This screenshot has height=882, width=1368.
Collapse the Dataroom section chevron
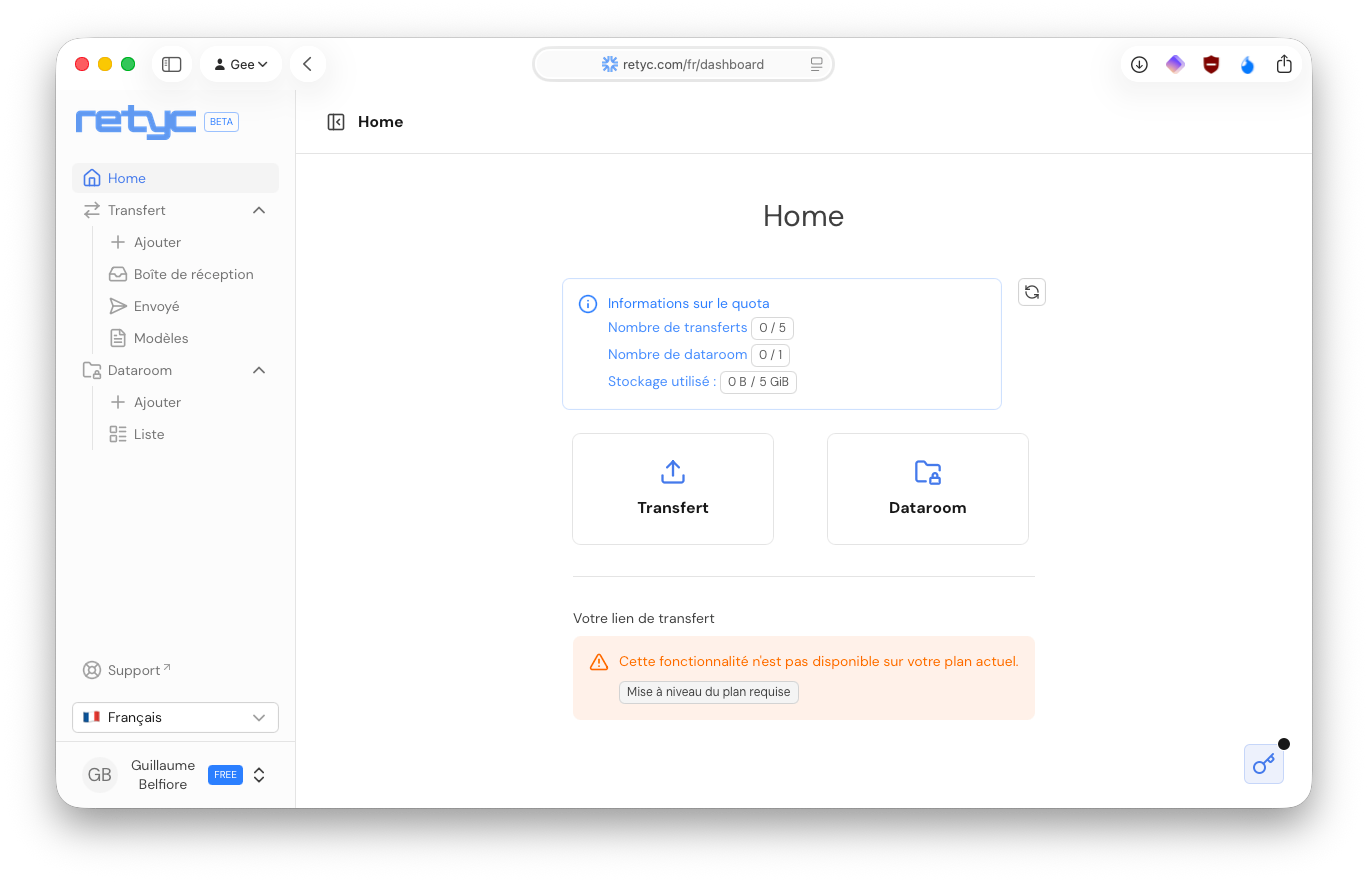coord(259,370)
